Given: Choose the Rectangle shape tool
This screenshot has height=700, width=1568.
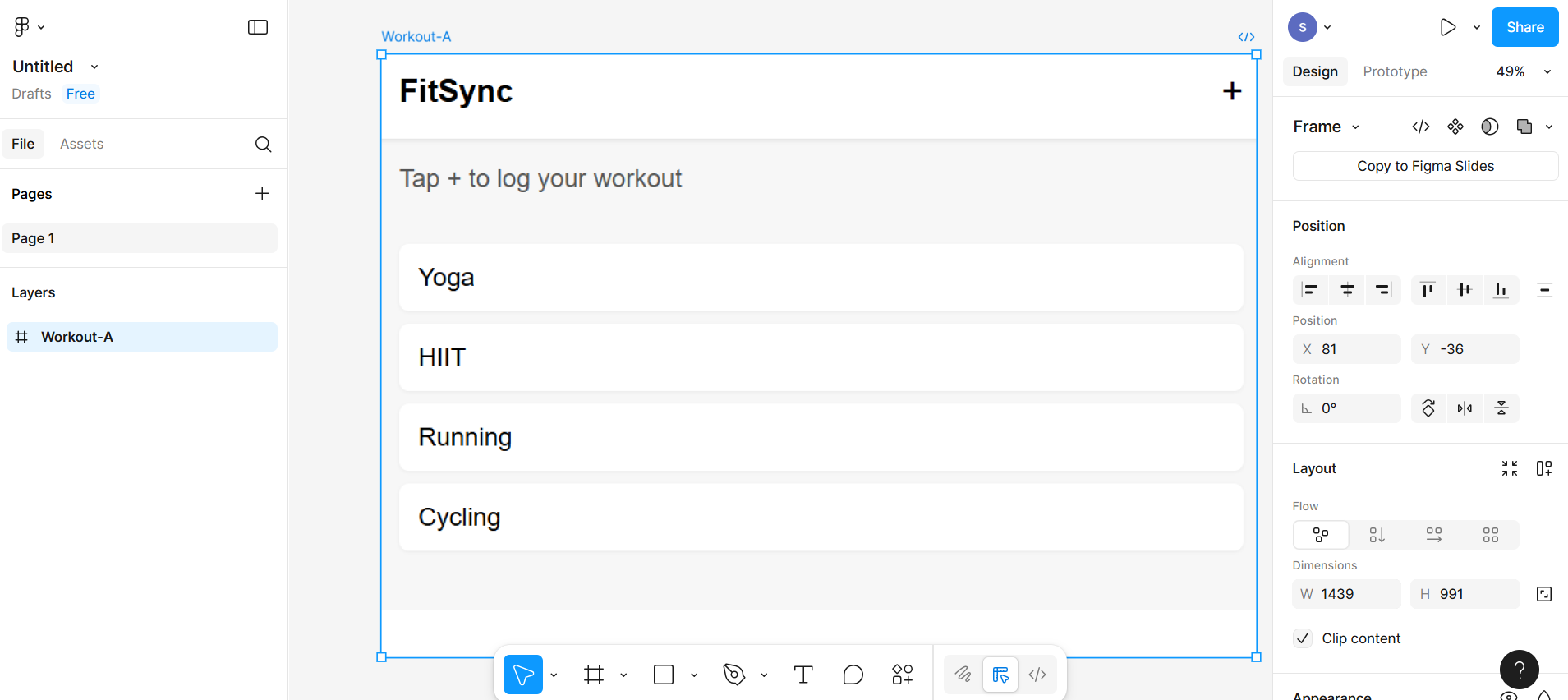Looking at the screenshot, I should 664,675.
